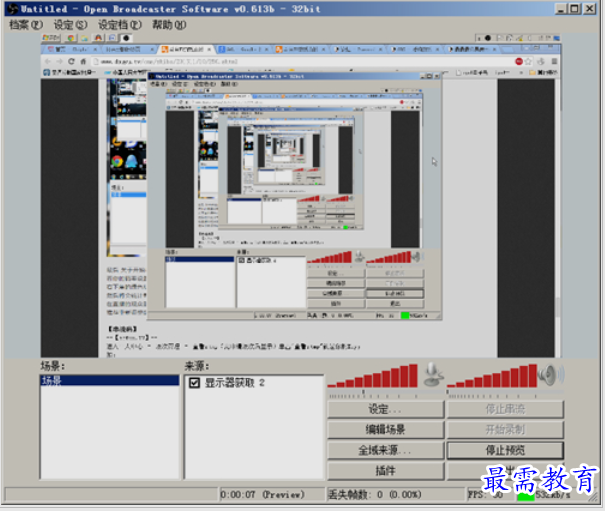Screen dimensions: 605x511
Task: Select the 场景 entry in scenes list
Action: (110, 381)
